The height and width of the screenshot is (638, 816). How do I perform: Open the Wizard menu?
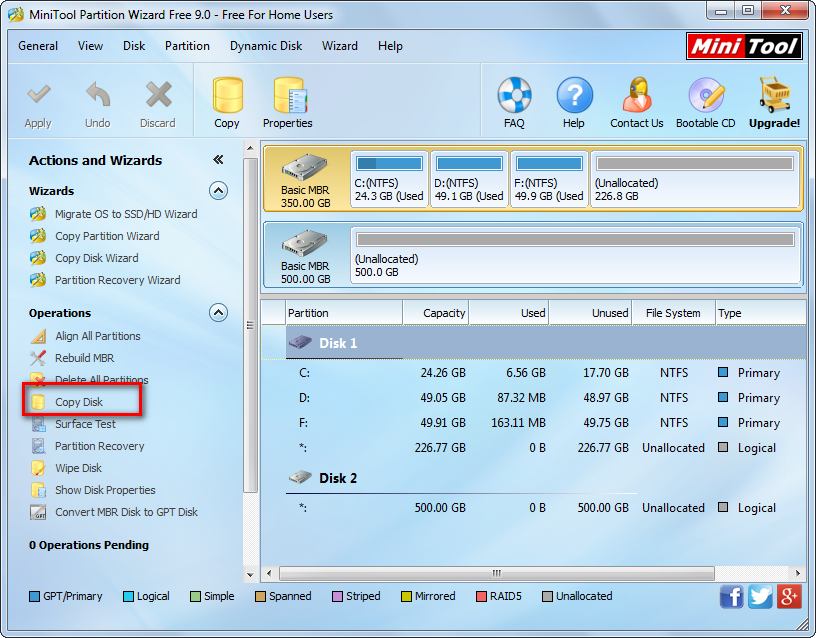(x=340, y=46)
